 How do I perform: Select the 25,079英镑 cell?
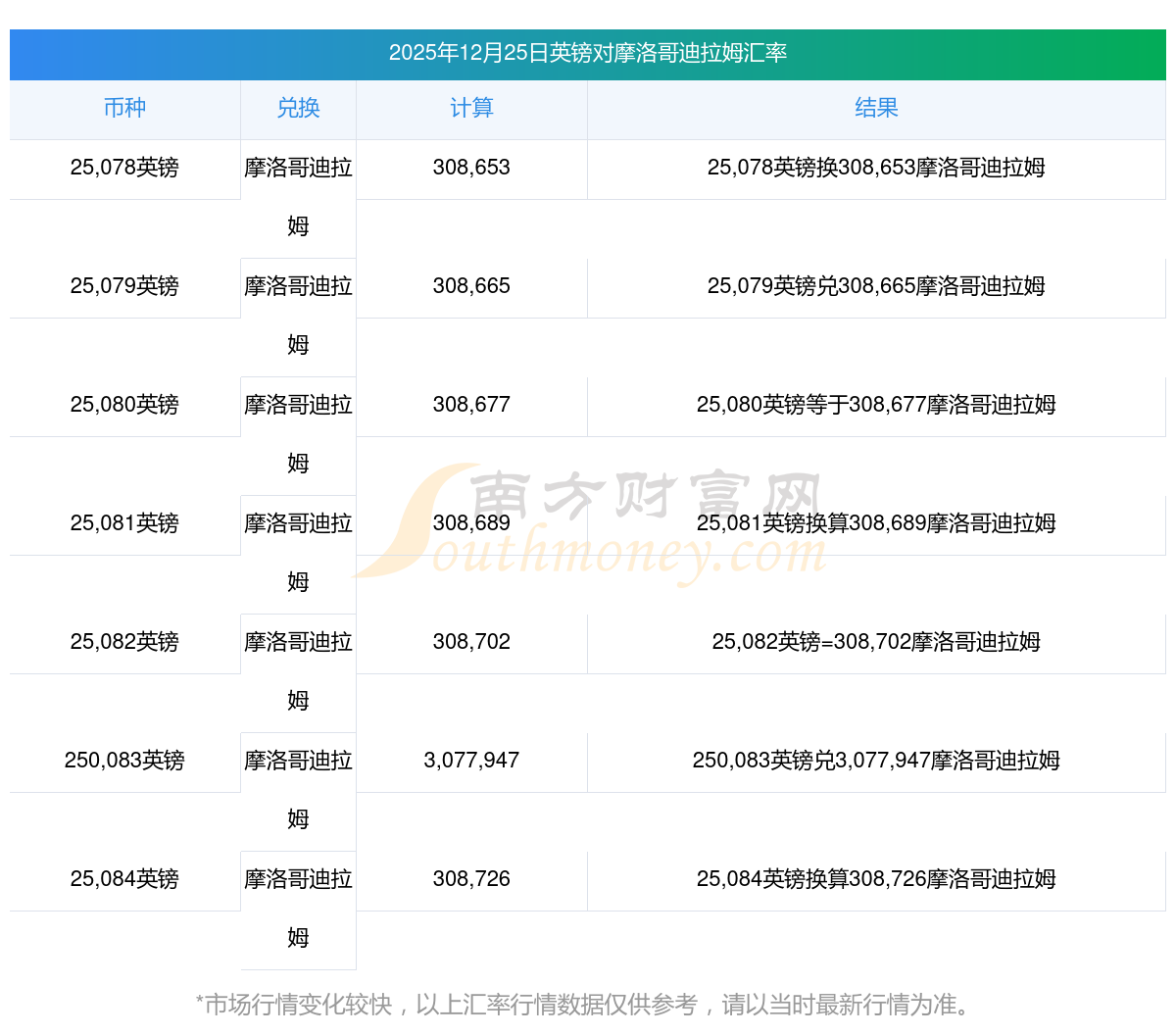pos(124,286)
